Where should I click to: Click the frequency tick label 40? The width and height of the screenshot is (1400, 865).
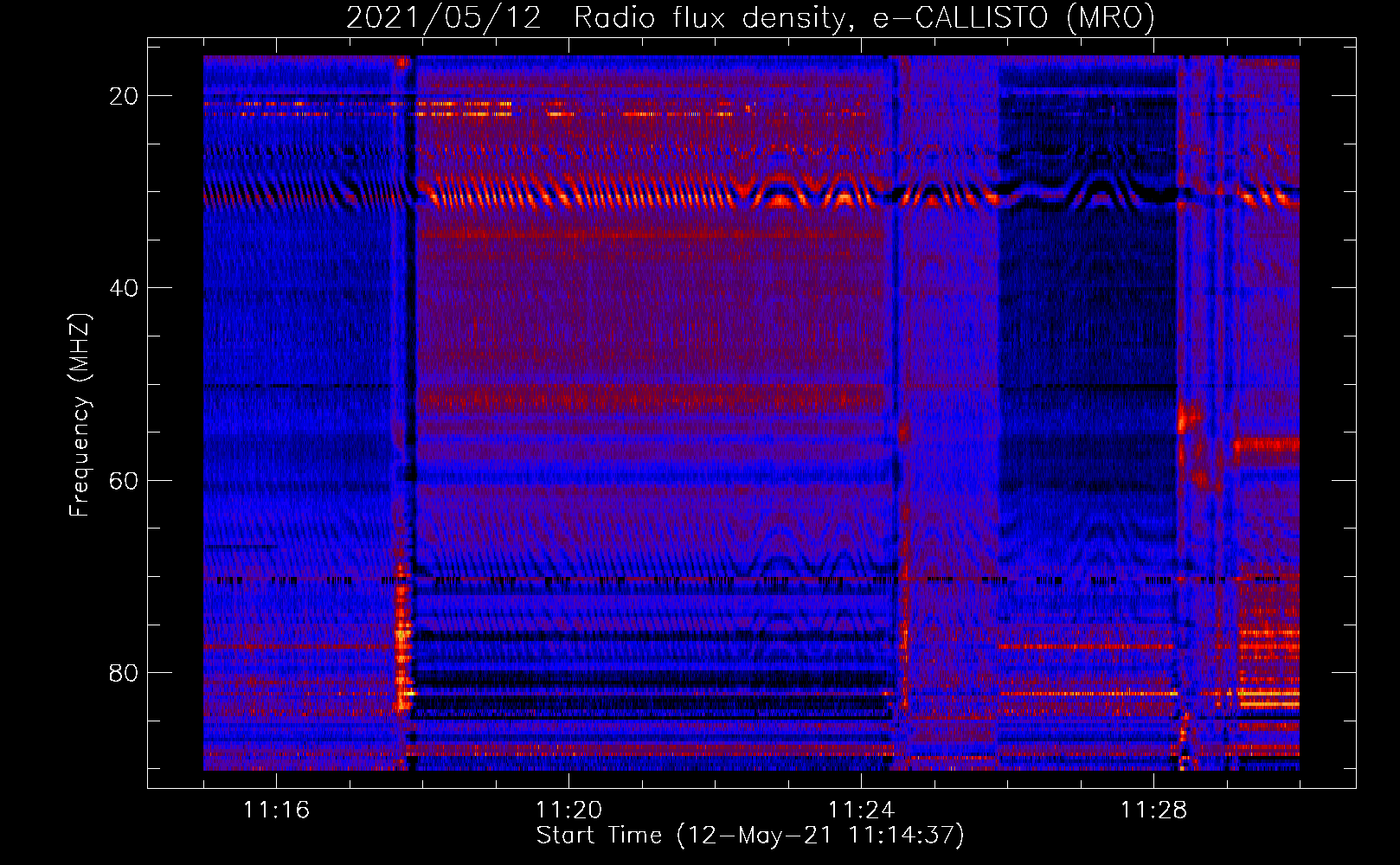point(124,288)
